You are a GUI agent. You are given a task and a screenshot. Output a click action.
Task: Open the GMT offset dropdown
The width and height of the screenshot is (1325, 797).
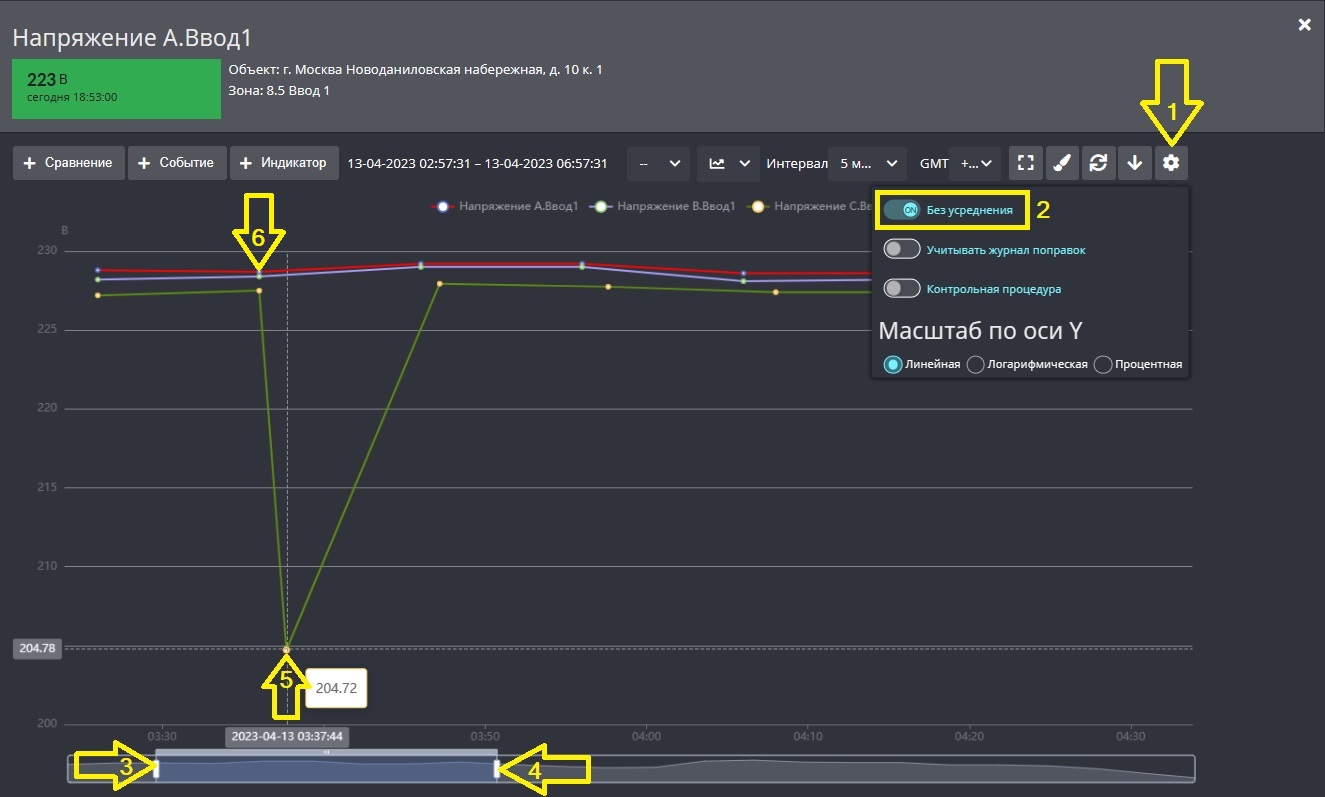tap(975, 163)
